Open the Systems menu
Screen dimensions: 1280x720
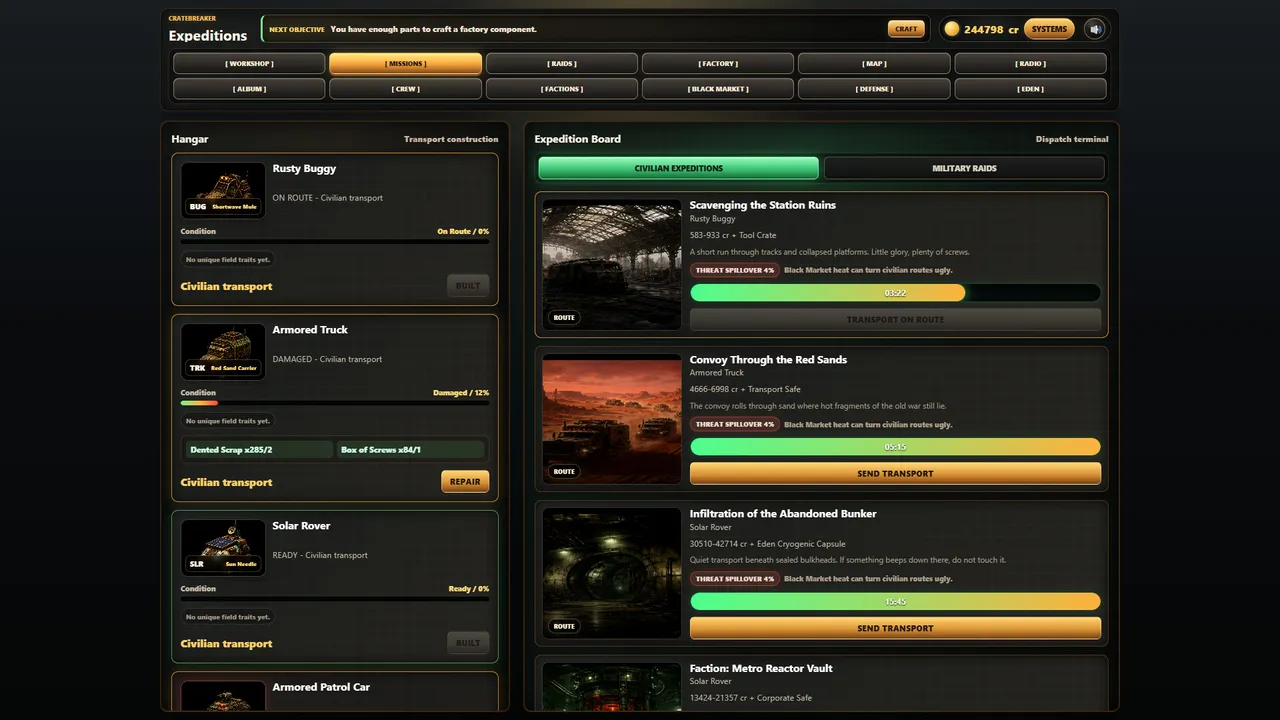[x=1049, y=29]
